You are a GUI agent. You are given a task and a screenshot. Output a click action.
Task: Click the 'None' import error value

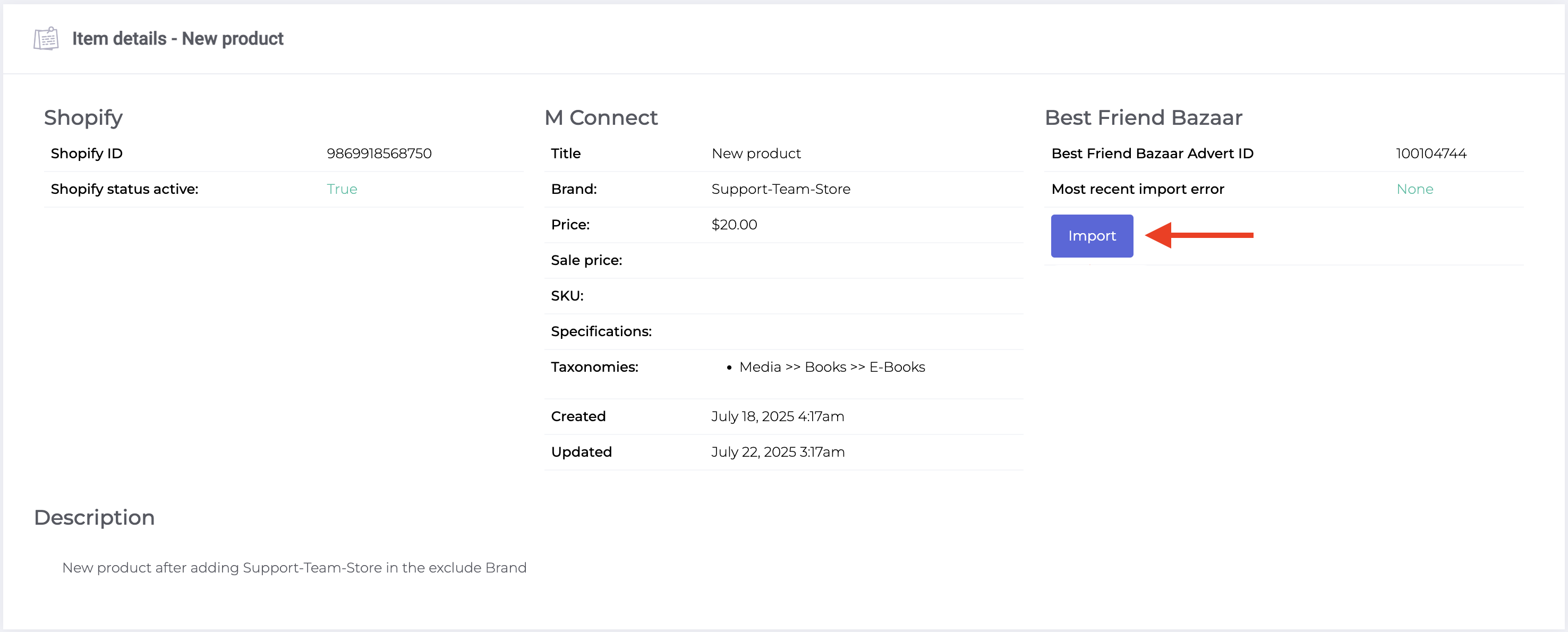[x=1414, y=190]
